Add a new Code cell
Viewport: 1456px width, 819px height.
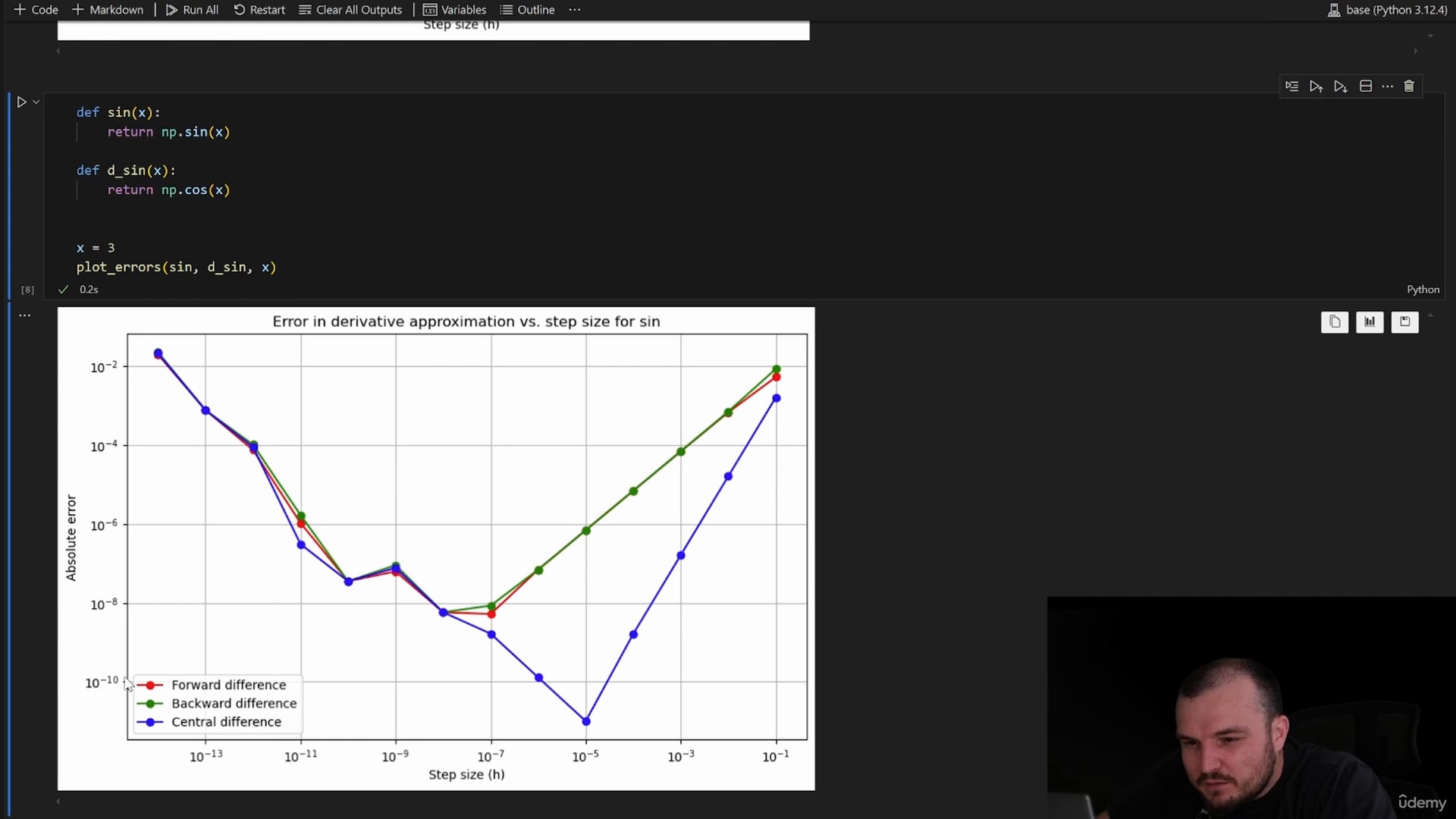(x=36, y=10)
